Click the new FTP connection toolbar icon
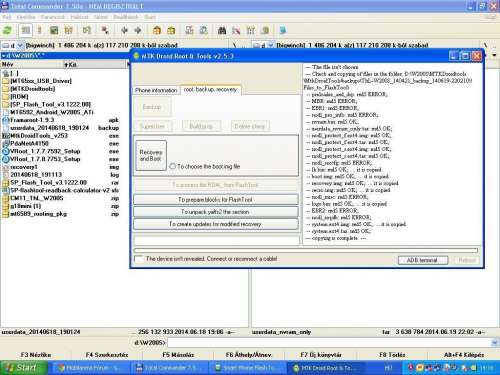The width and height of the screenshot is (500, 375). pos(204,31)
